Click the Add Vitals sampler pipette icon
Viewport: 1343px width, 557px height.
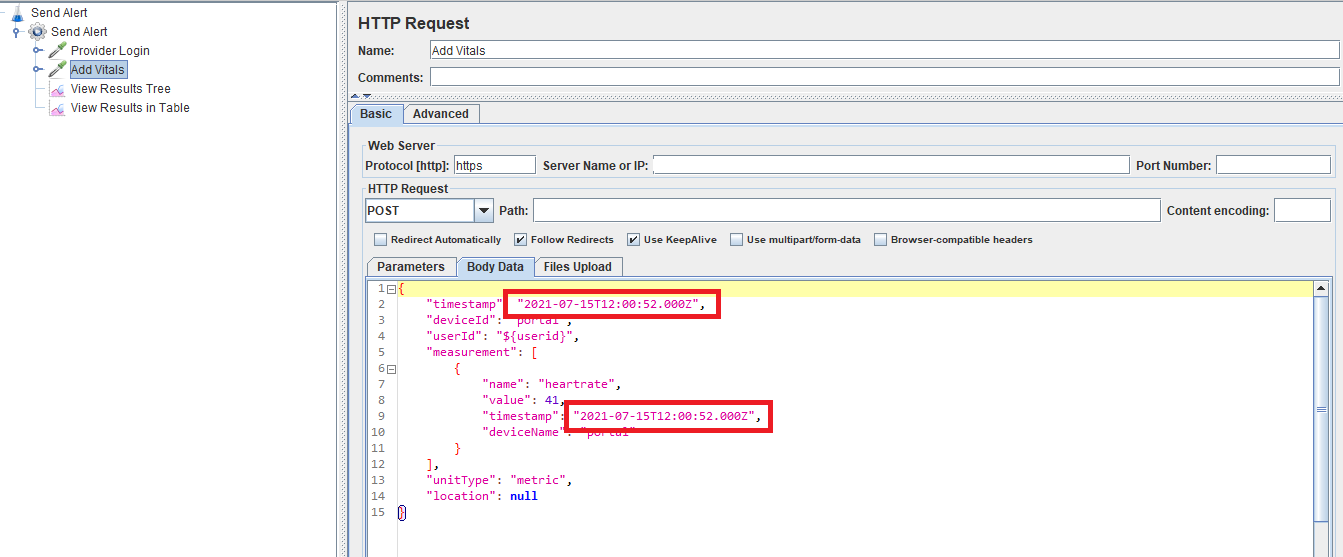pyautogui.click(x=57, y=70)
